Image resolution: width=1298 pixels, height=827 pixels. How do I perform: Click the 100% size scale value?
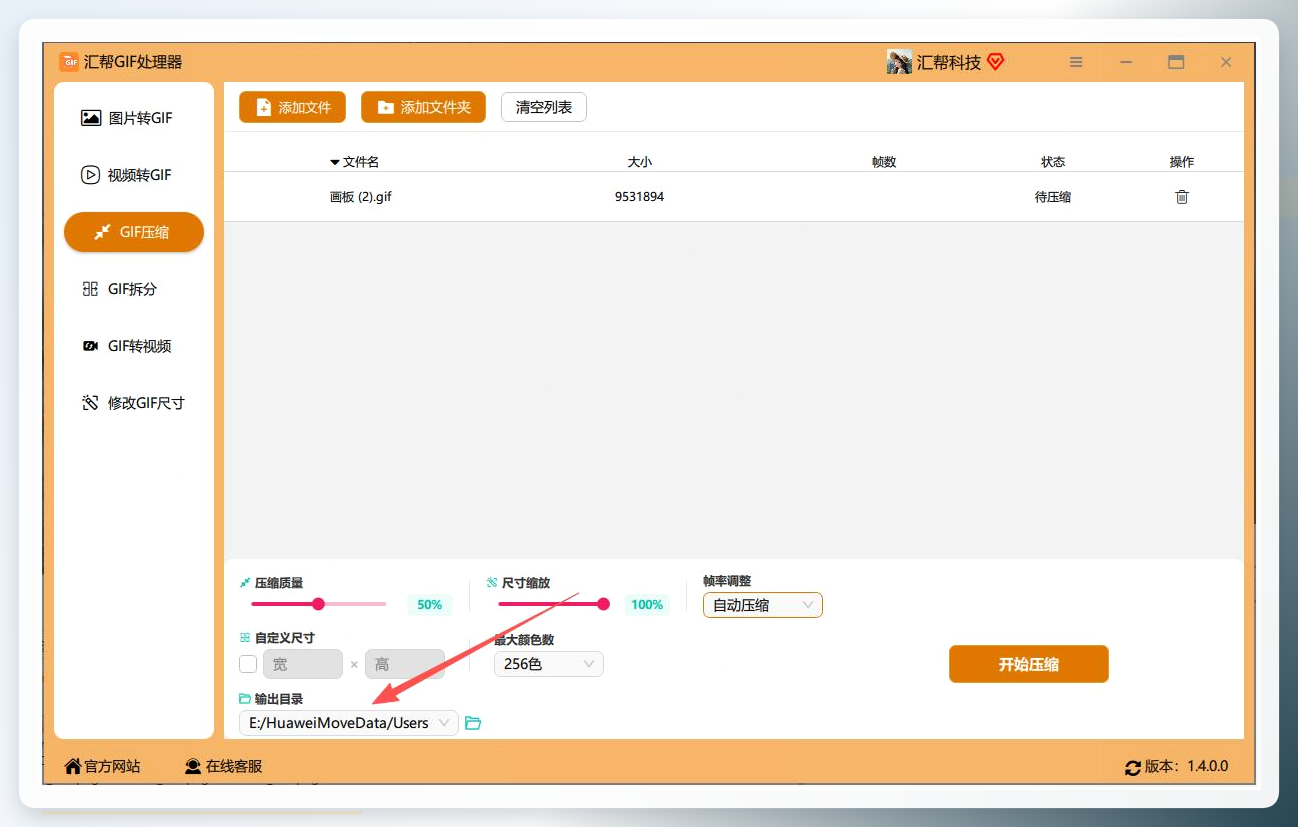[647, 605]
